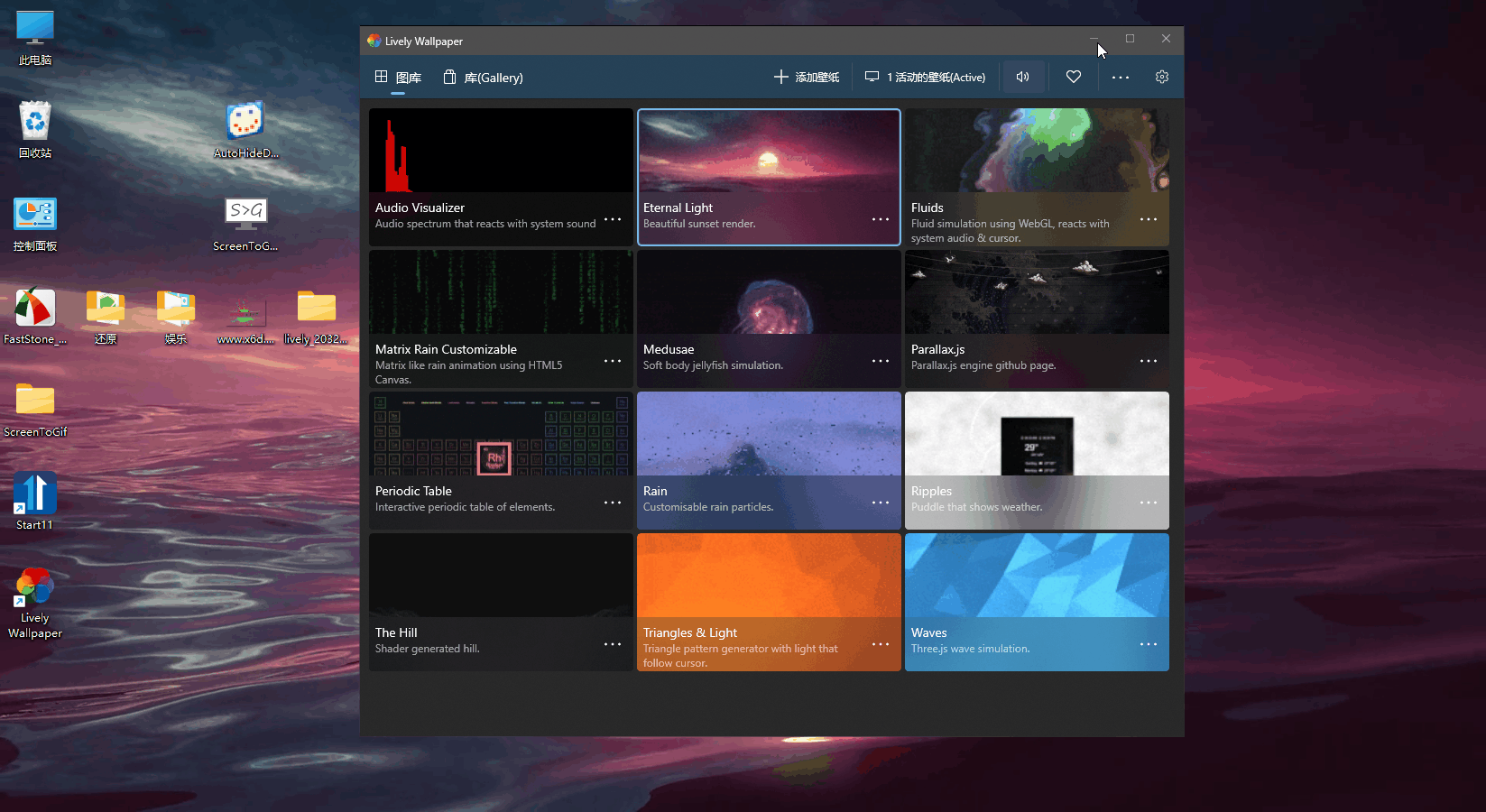
Task: Open settings via the gear icon
Action: point(1162,77)
